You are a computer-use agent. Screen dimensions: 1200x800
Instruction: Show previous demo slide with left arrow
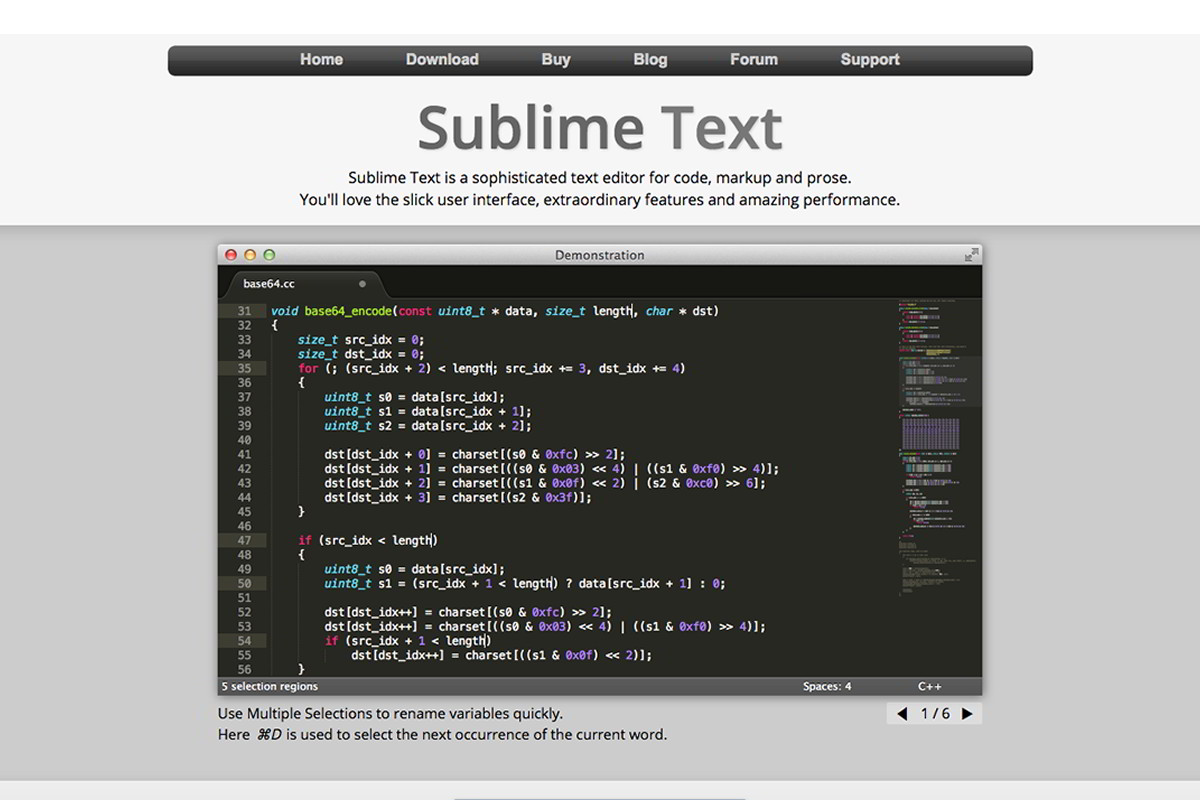[902, 714]
